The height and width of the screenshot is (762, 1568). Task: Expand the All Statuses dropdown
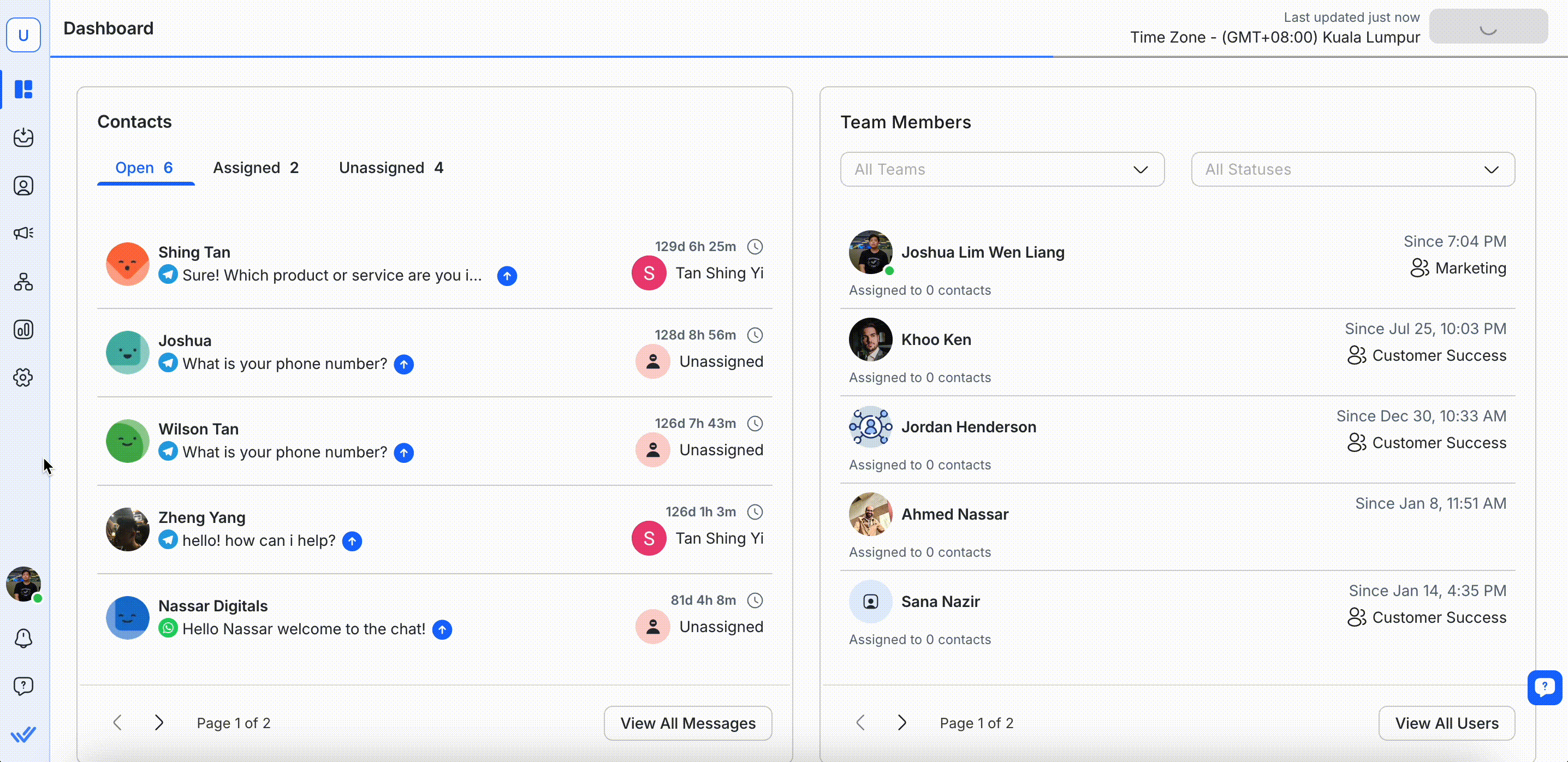click(x=1352, y=169)
